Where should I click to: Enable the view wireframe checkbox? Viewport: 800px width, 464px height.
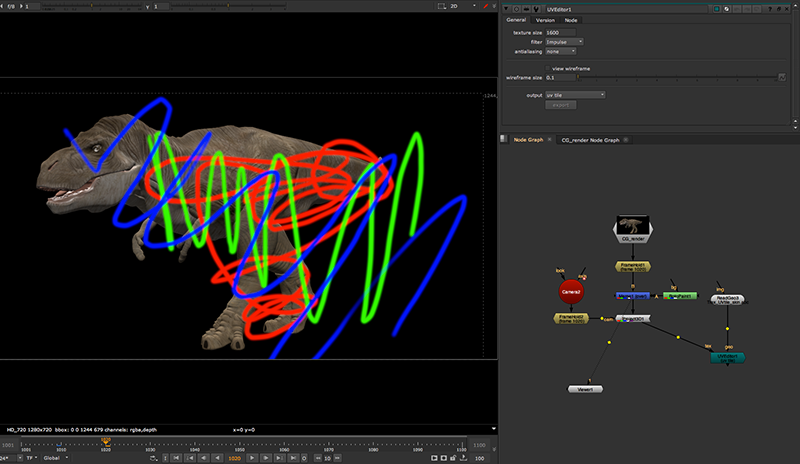(547, 68)
